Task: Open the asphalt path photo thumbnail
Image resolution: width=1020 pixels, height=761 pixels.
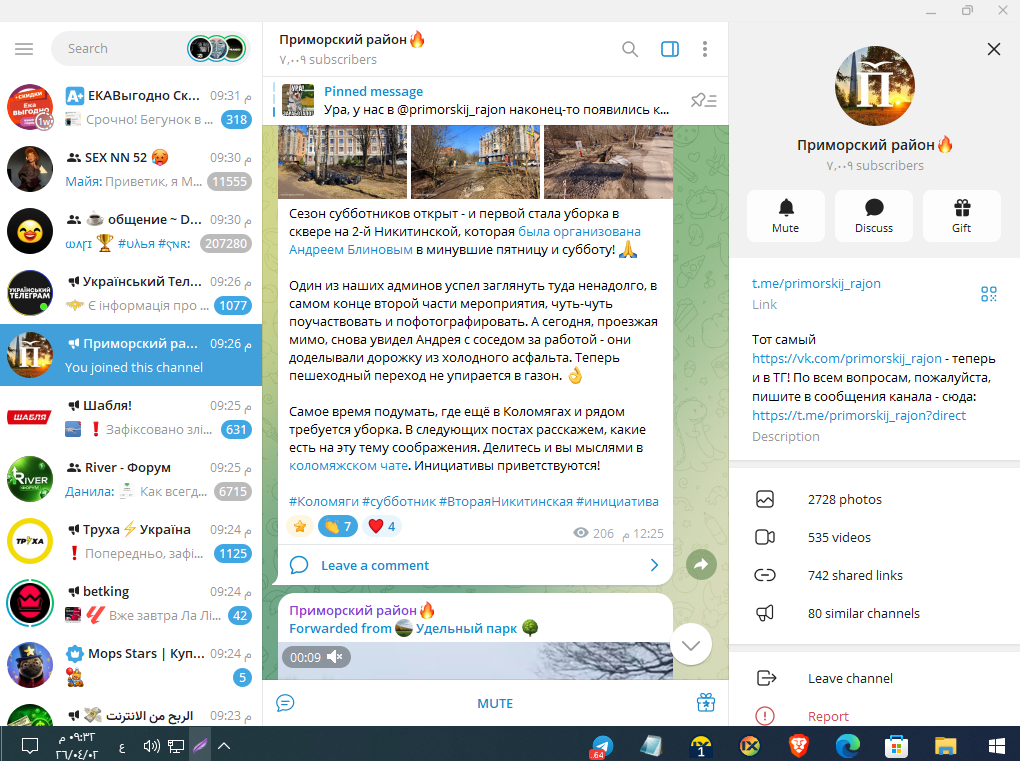Action: click(608, 162)
